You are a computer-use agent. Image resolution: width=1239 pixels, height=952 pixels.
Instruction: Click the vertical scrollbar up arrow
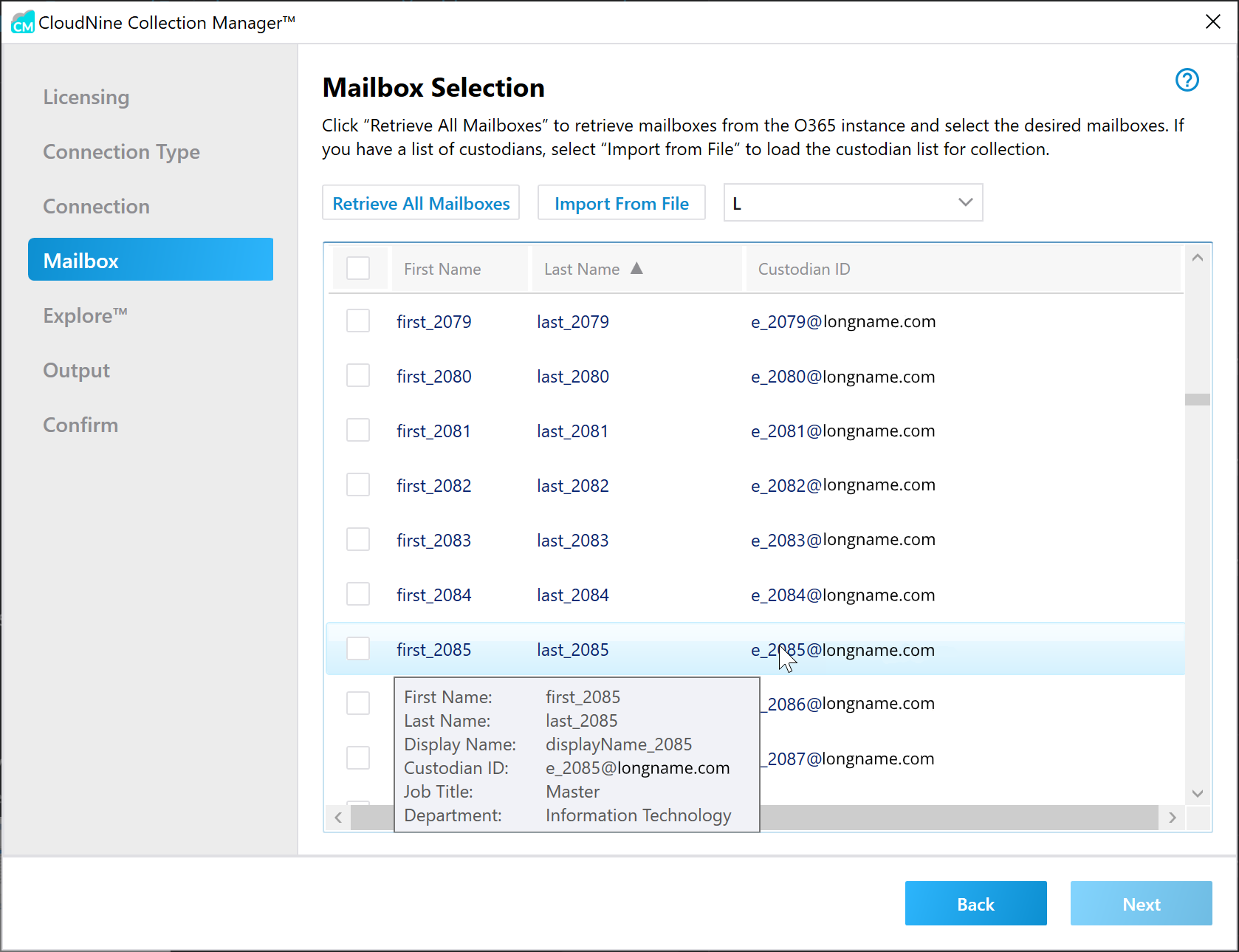pyautogui.click(x=1198, y=258)
